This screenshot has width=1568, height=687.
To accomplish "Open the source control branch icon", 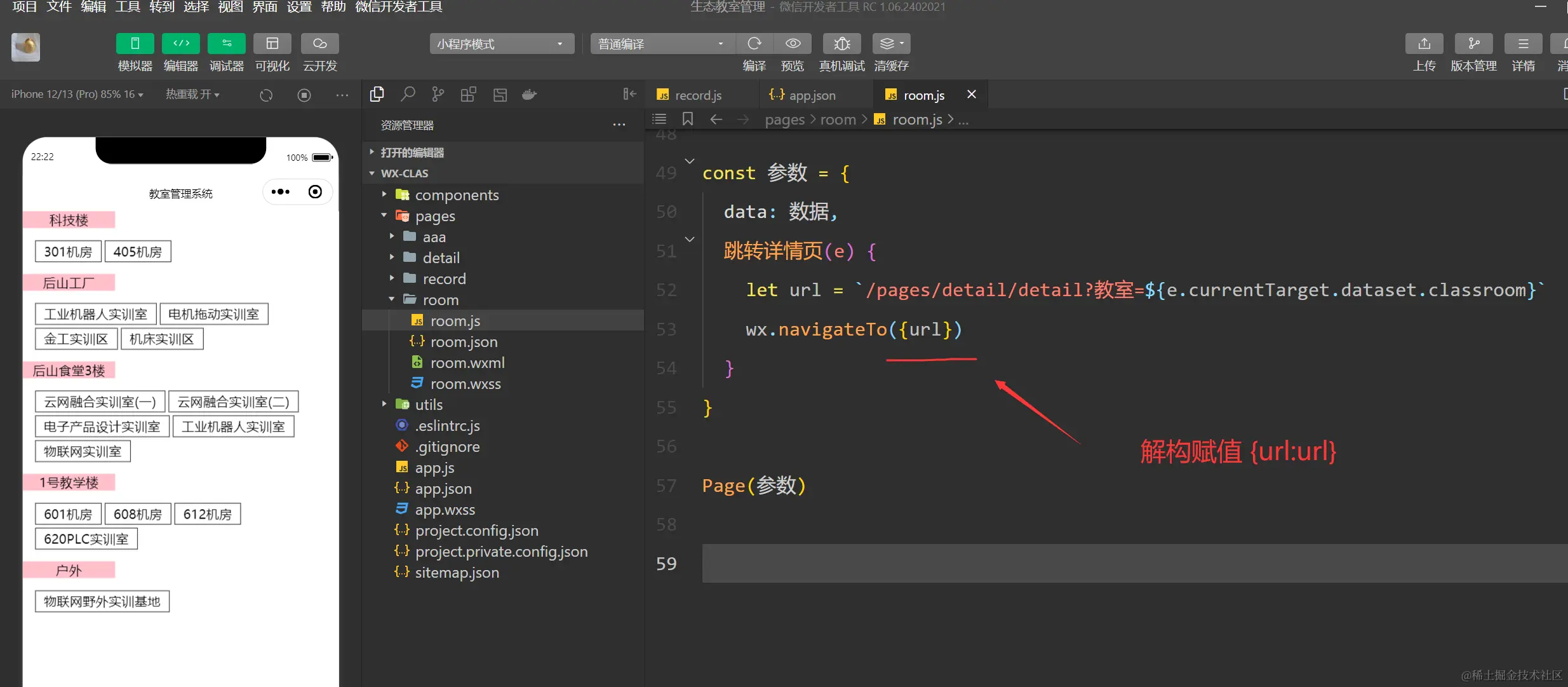I will (x=438, y=95).
